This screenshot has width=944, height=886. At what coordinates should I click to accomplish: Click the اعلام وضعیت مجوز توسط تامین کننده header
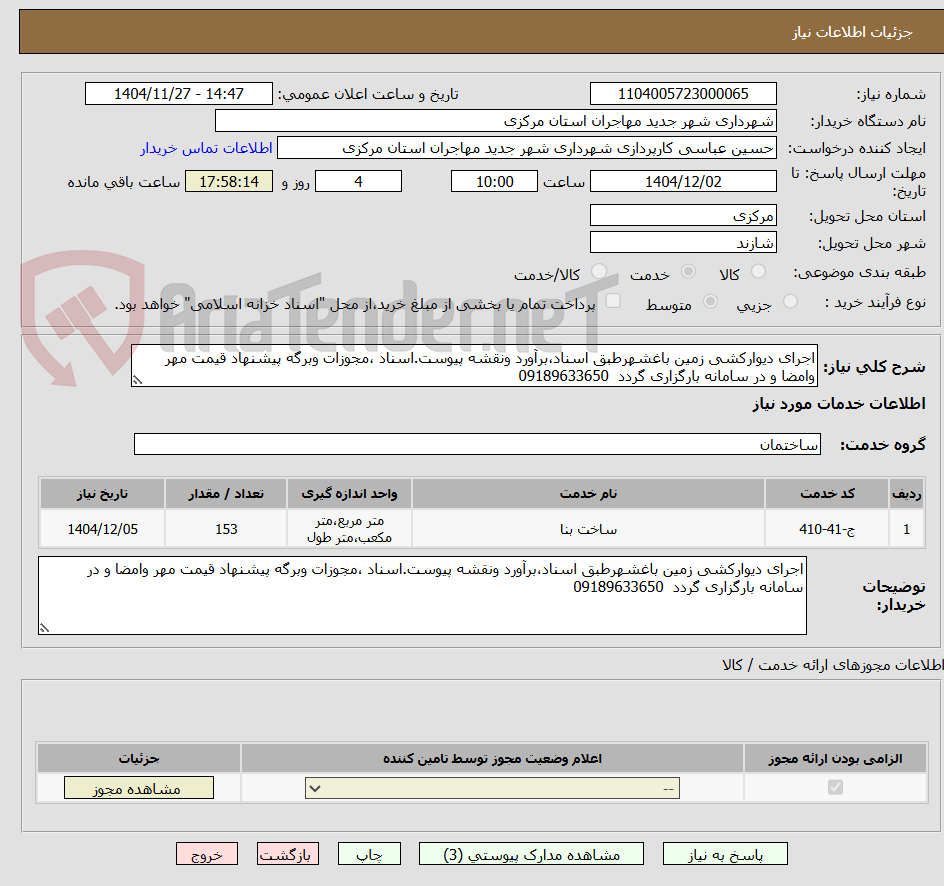coord(492,758)
